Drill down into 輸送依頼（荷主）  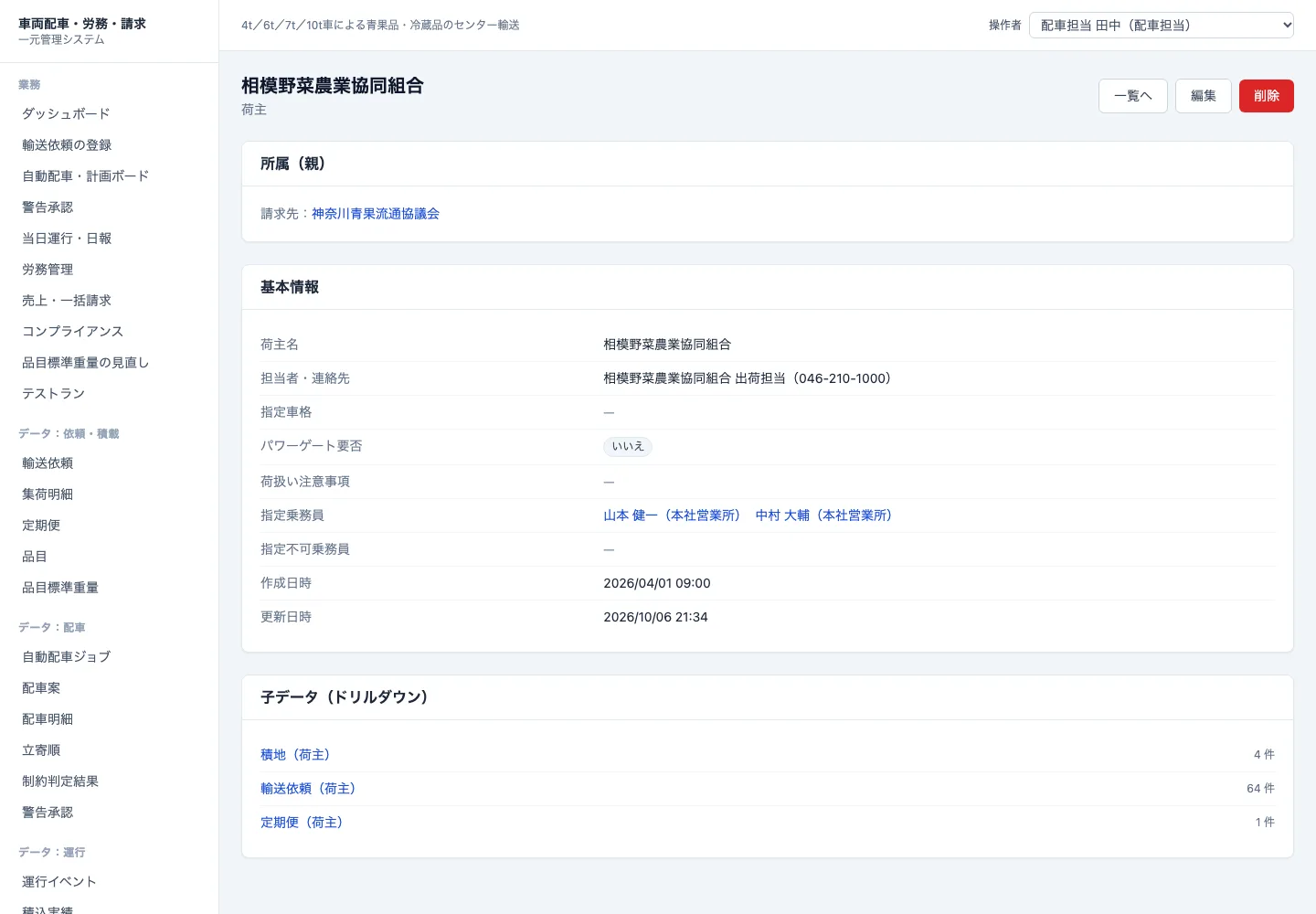click(x=308, y=789)
